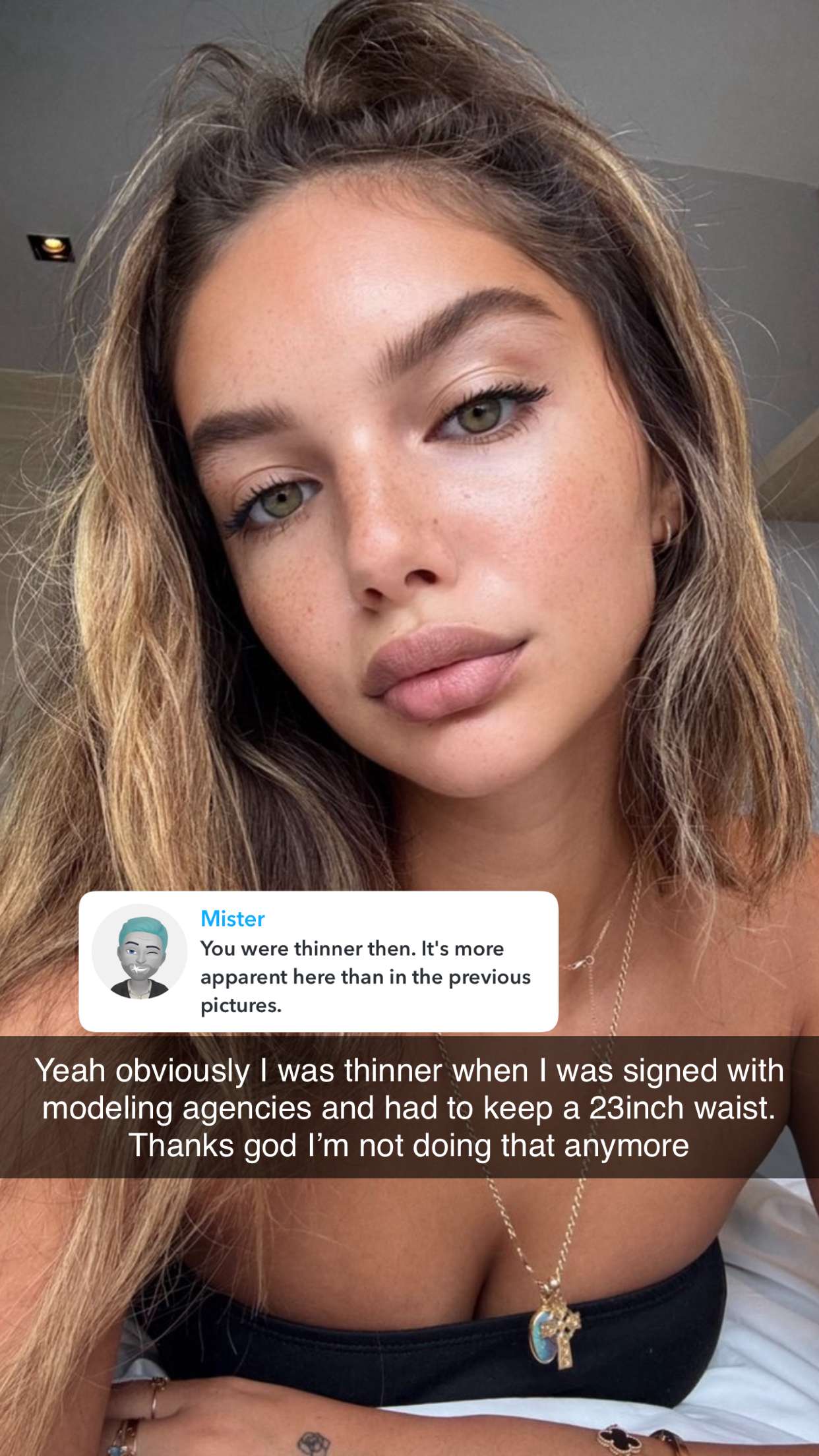Tap "Thanks god I'm not doing that anymore"
This screenshot has width=819, height=1456.
point(409,1145)
